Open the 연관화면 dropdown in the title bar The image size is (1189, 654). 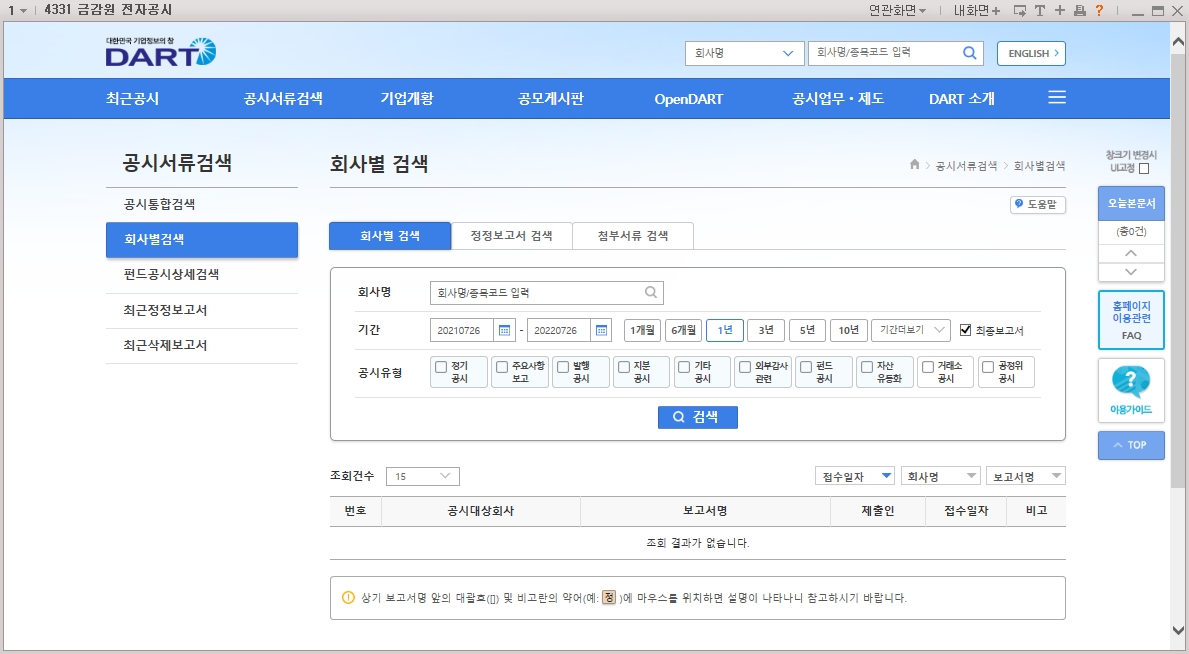(x=898, y=11)
